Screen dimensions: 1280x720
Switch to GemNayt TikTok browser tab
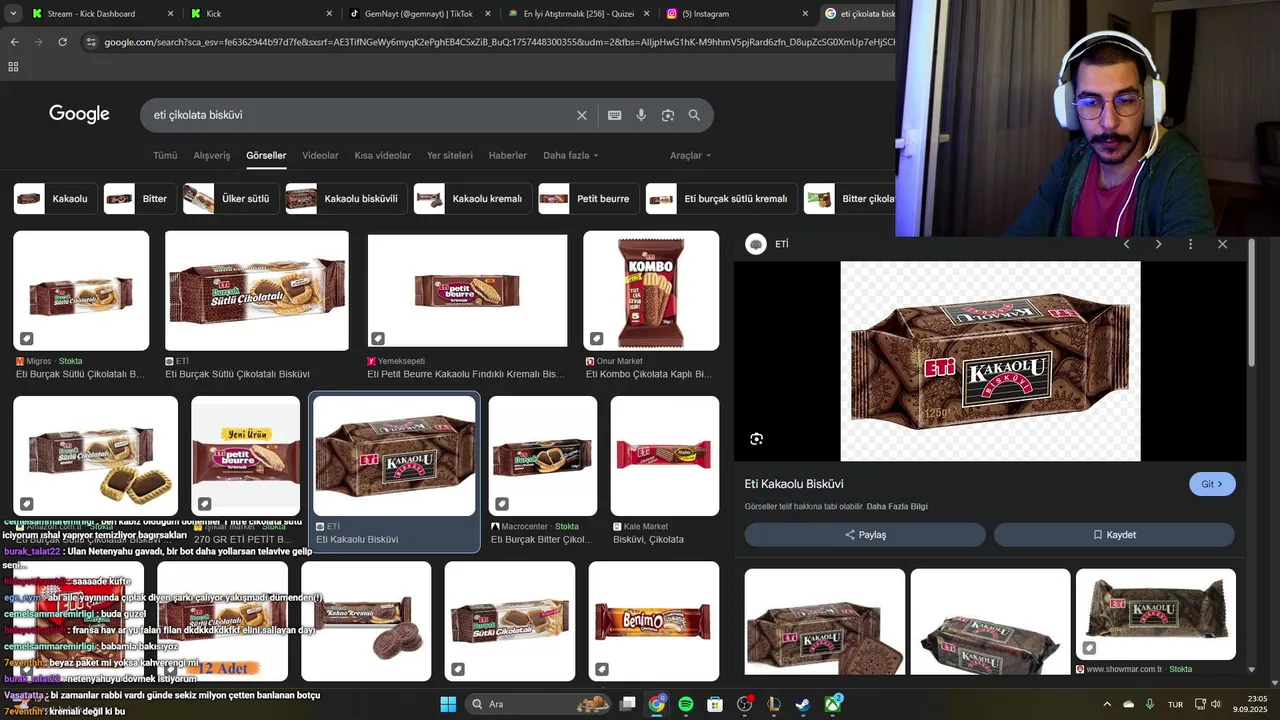point(418,14)
